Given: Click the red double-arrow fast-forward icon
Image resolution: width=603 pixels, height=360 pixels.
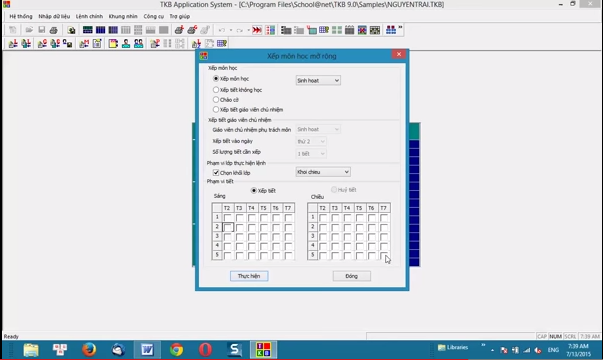Looking at the screenshot, I should (257, 30).
